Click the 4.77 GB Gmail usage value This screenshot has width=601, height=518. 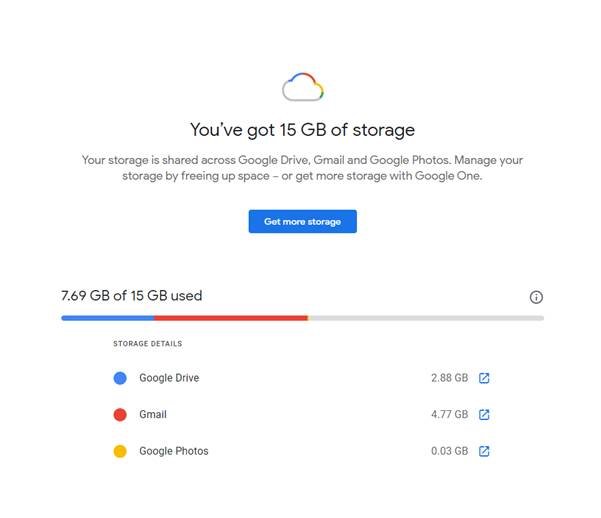449,414
